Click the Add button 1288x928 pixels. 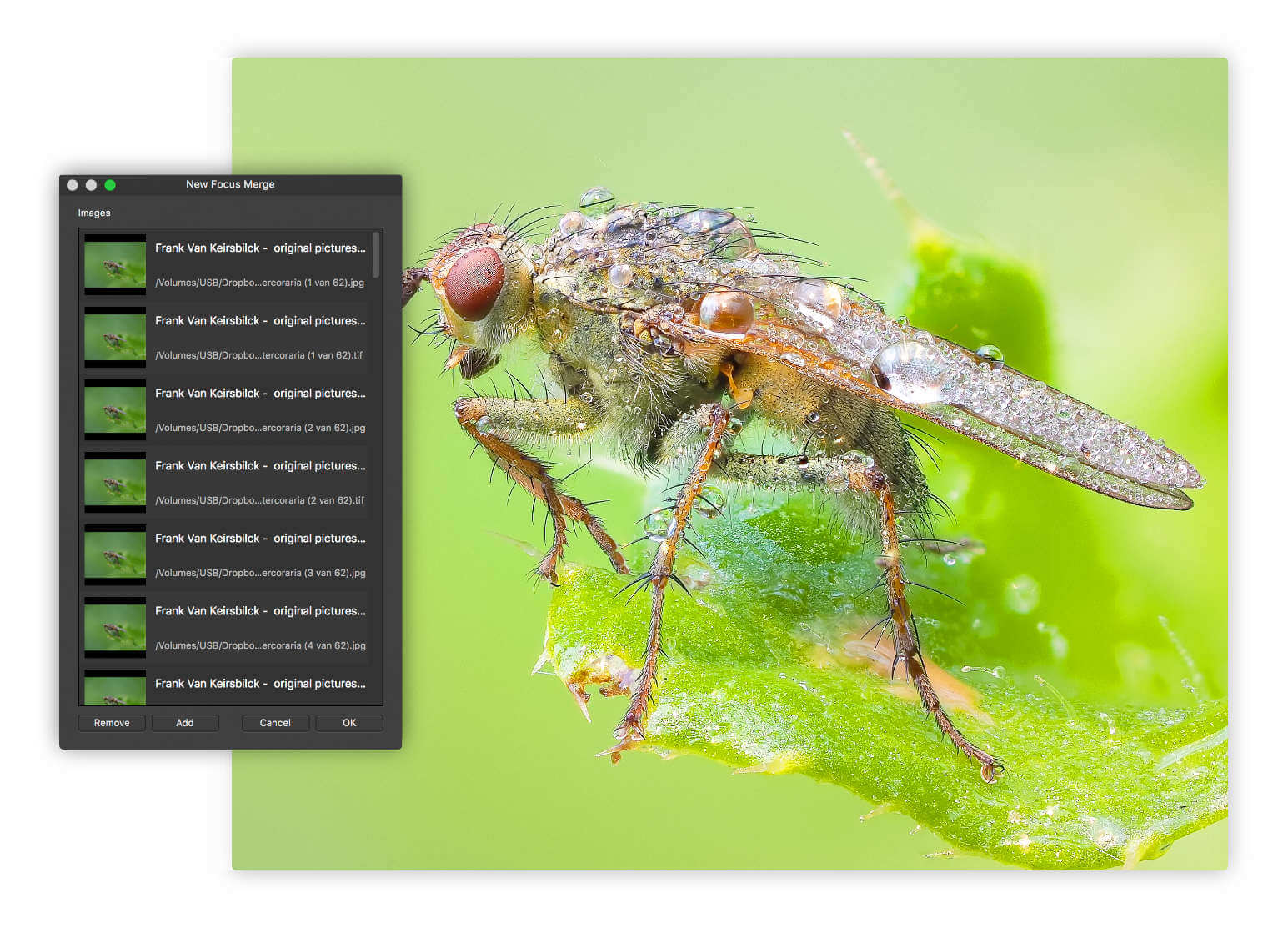point(185,723)
